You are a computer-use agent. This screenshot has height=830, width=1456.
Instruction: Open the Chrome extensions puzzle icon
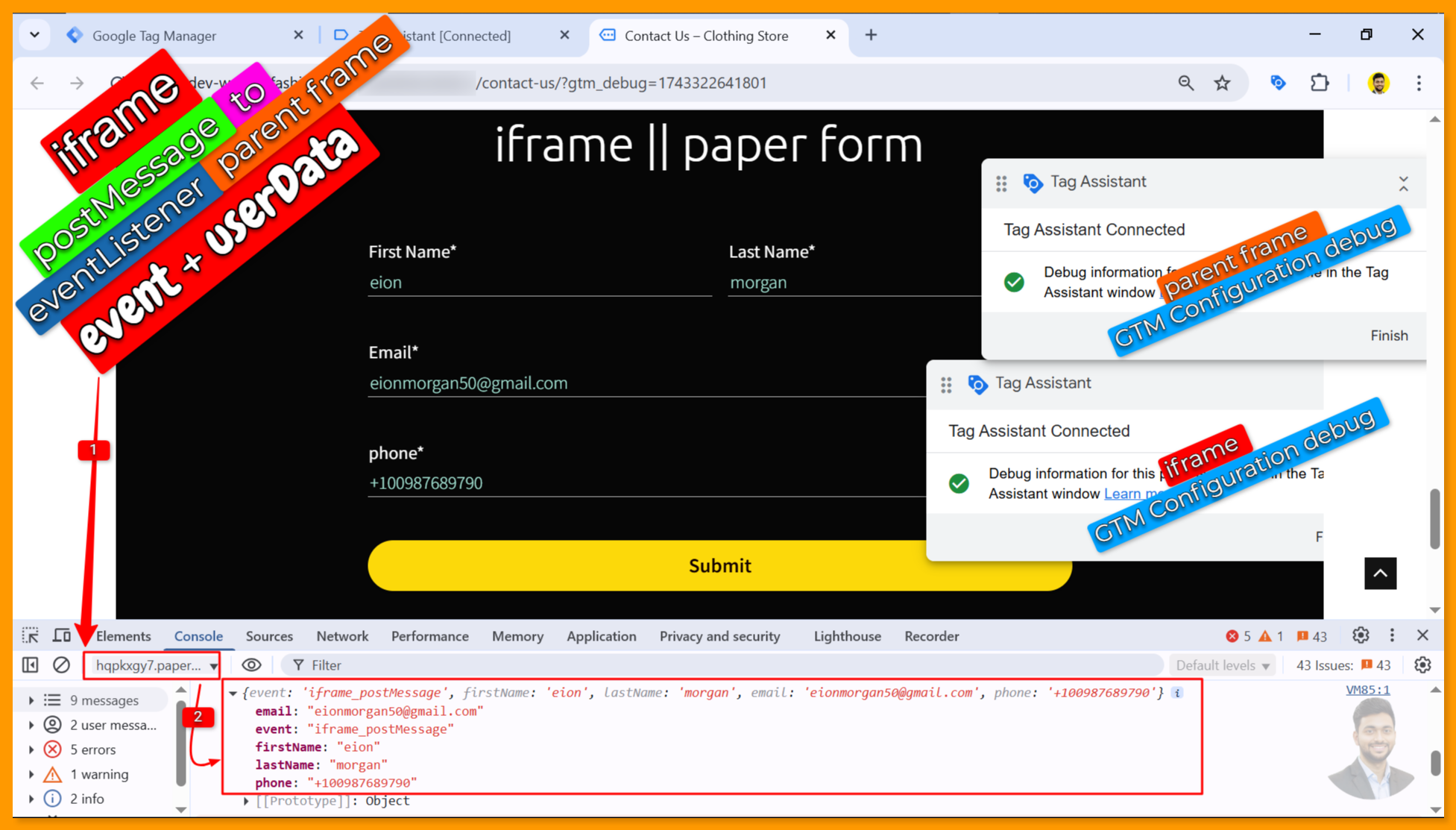pyautogui.click(x=1320, y=83)
